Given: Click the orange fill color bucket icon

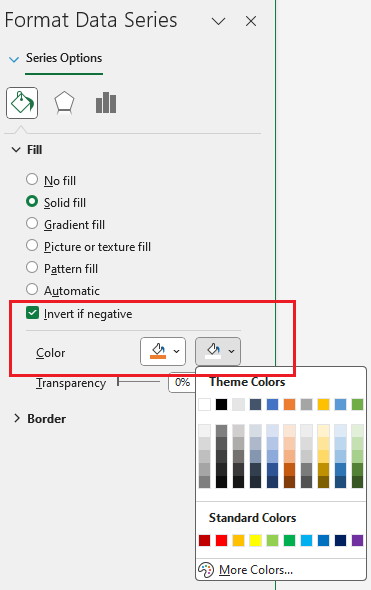Looking at the screenshot, I should tap(158, 351).
